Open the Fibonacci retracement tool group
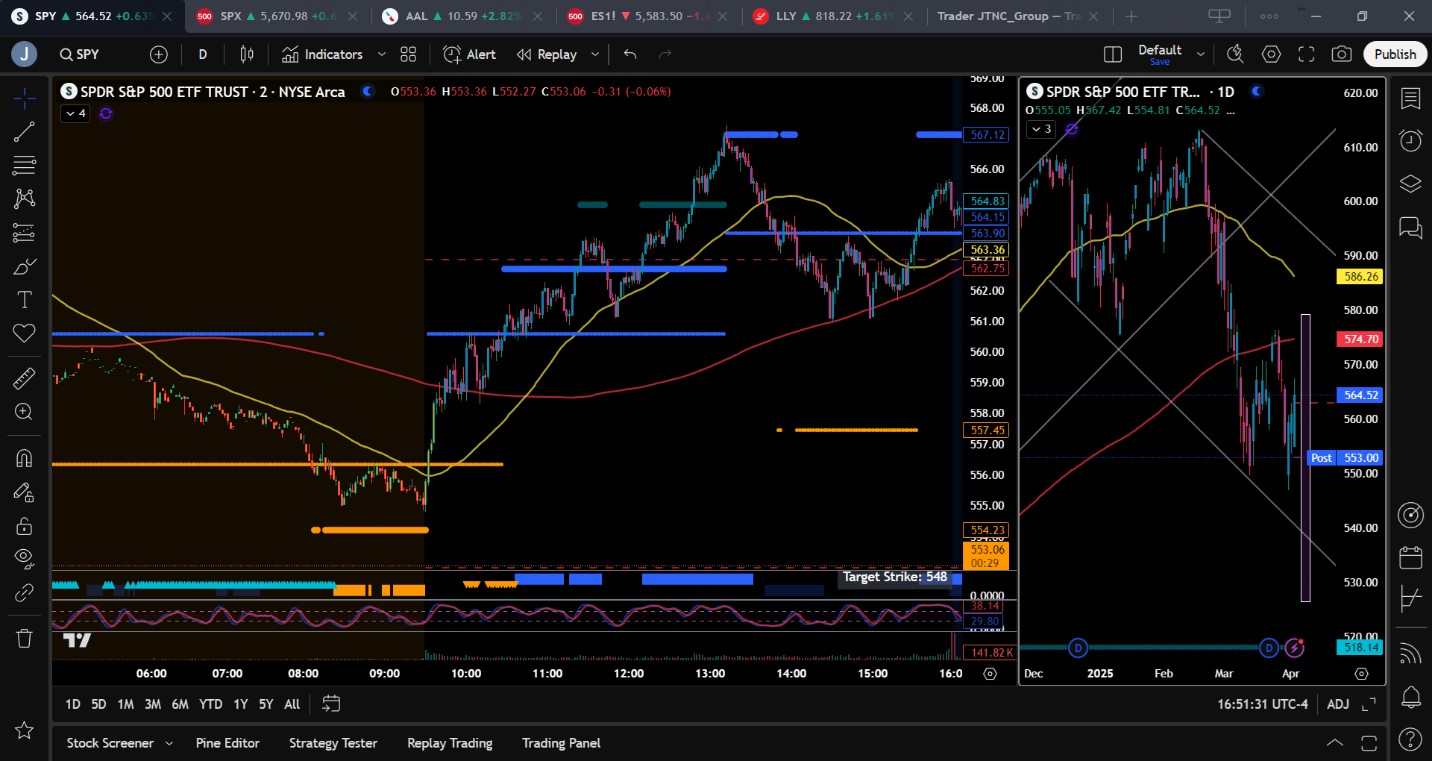 click(24, 165)
